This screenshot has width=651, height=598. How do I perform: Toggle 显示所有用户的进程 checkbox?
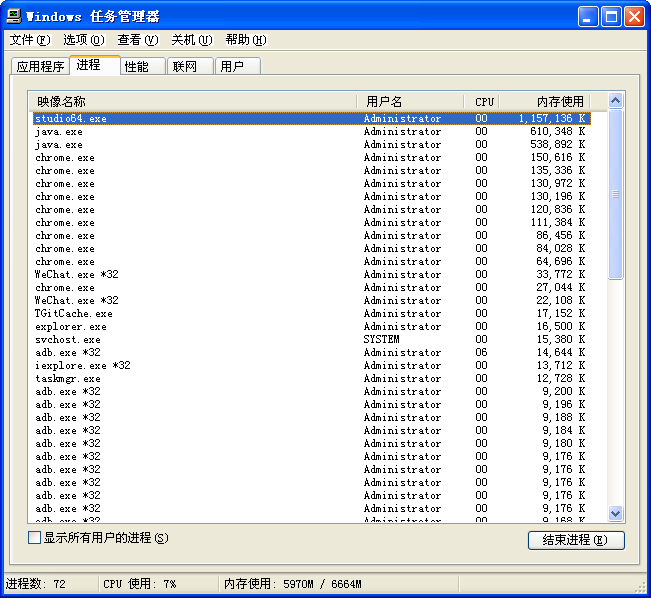(34, 538)
